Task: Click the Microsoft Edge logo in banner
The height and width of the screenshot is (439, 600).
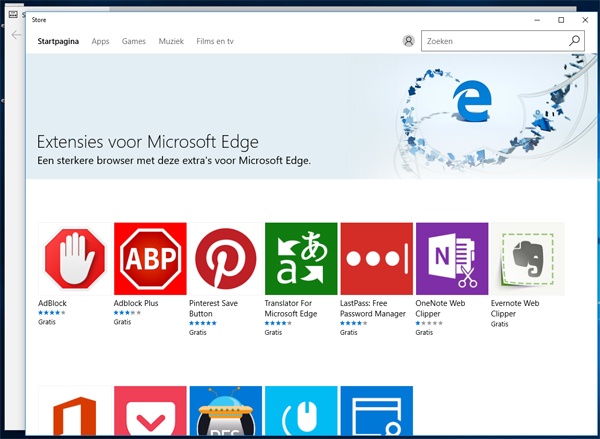Action: tap(472, 101)
